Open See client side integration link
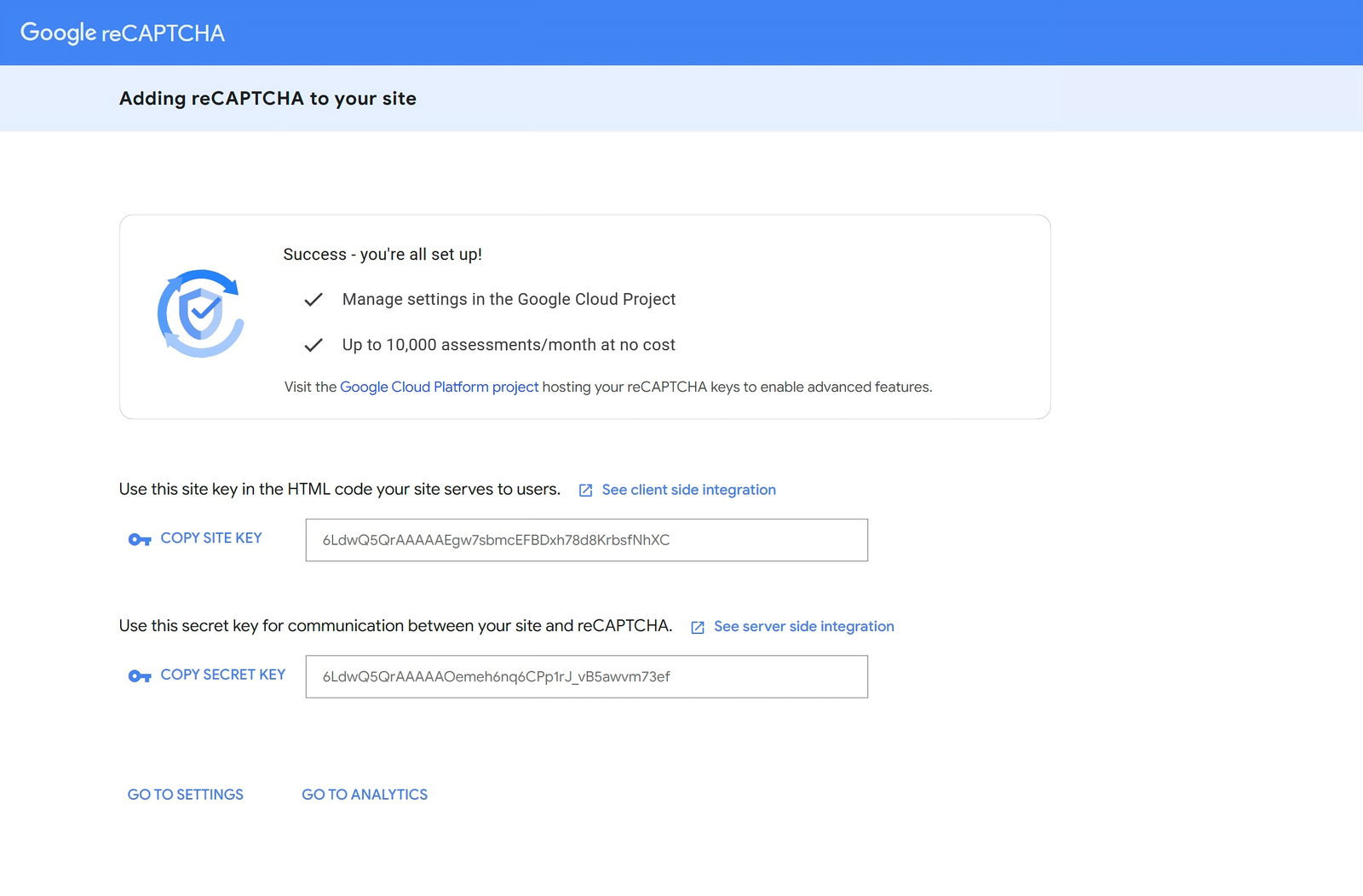1363x896 pixels. pyautogui.click(x=689, y=490)
